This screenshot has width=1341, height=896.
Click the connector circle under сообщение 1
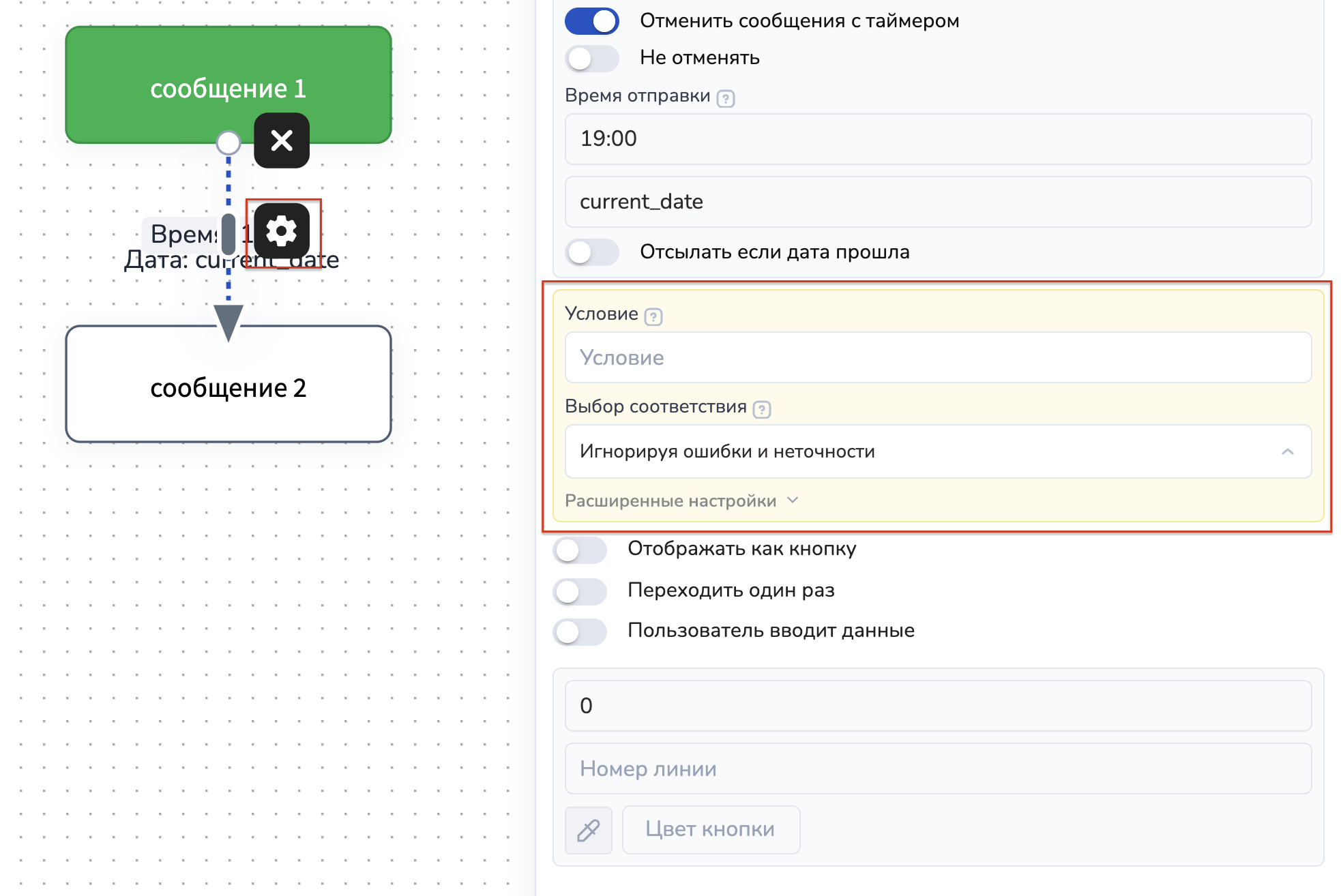pos(229,143)
